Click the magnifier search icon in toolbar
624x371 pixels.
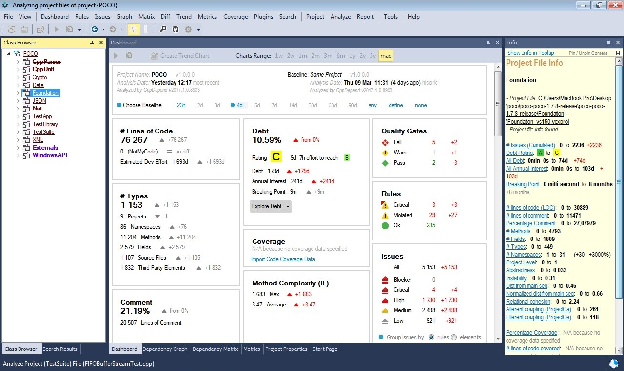[x=163, y=29]
